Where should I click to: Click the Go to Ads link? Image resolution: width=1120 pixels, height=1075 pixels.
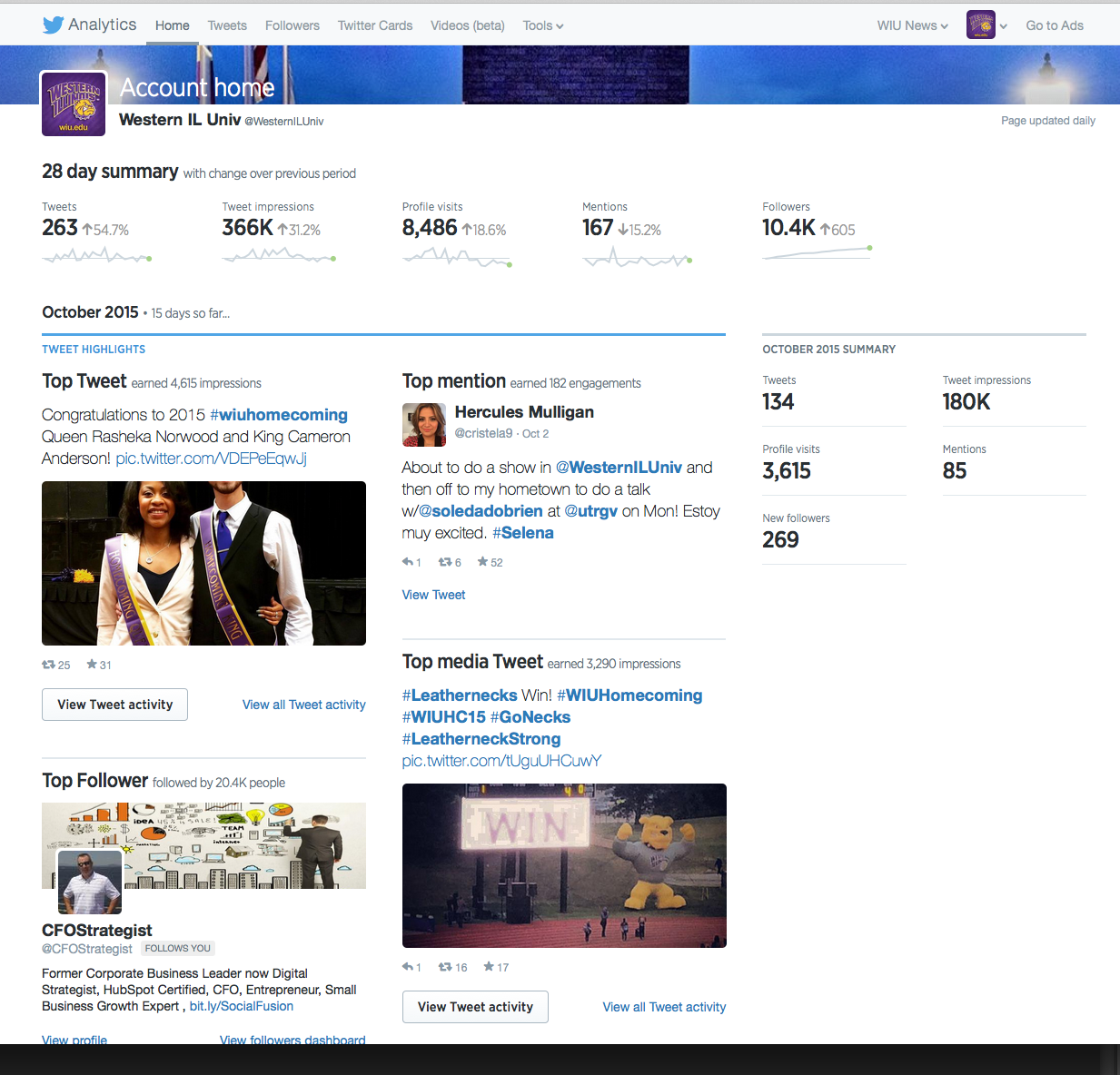point(1054,25)
